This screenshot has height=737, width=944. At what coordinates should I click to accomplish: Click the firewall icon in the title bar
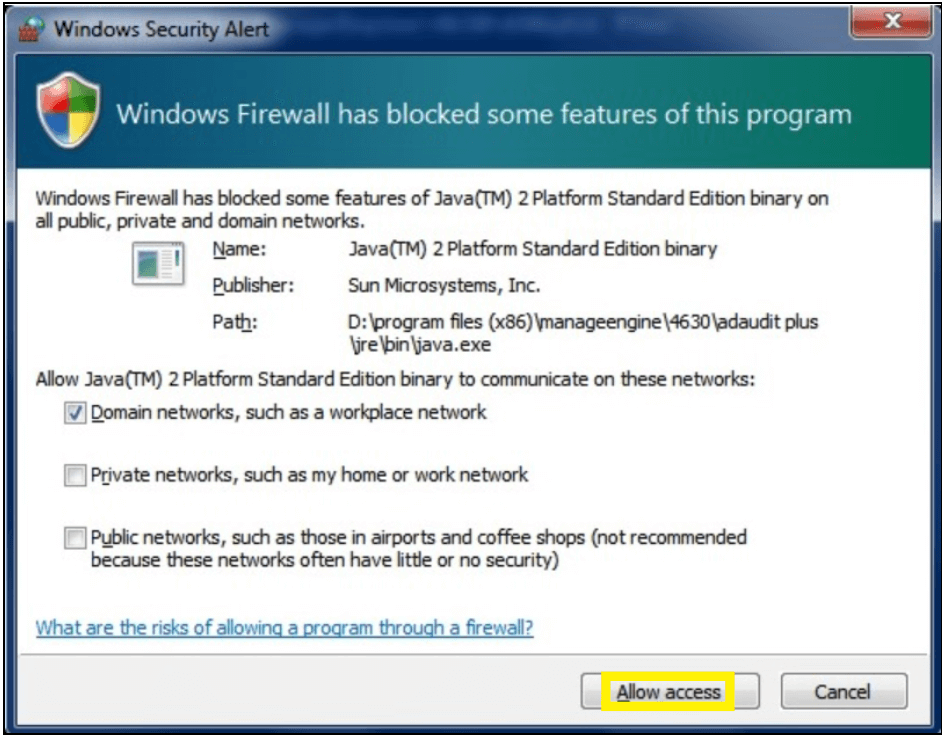32,27
